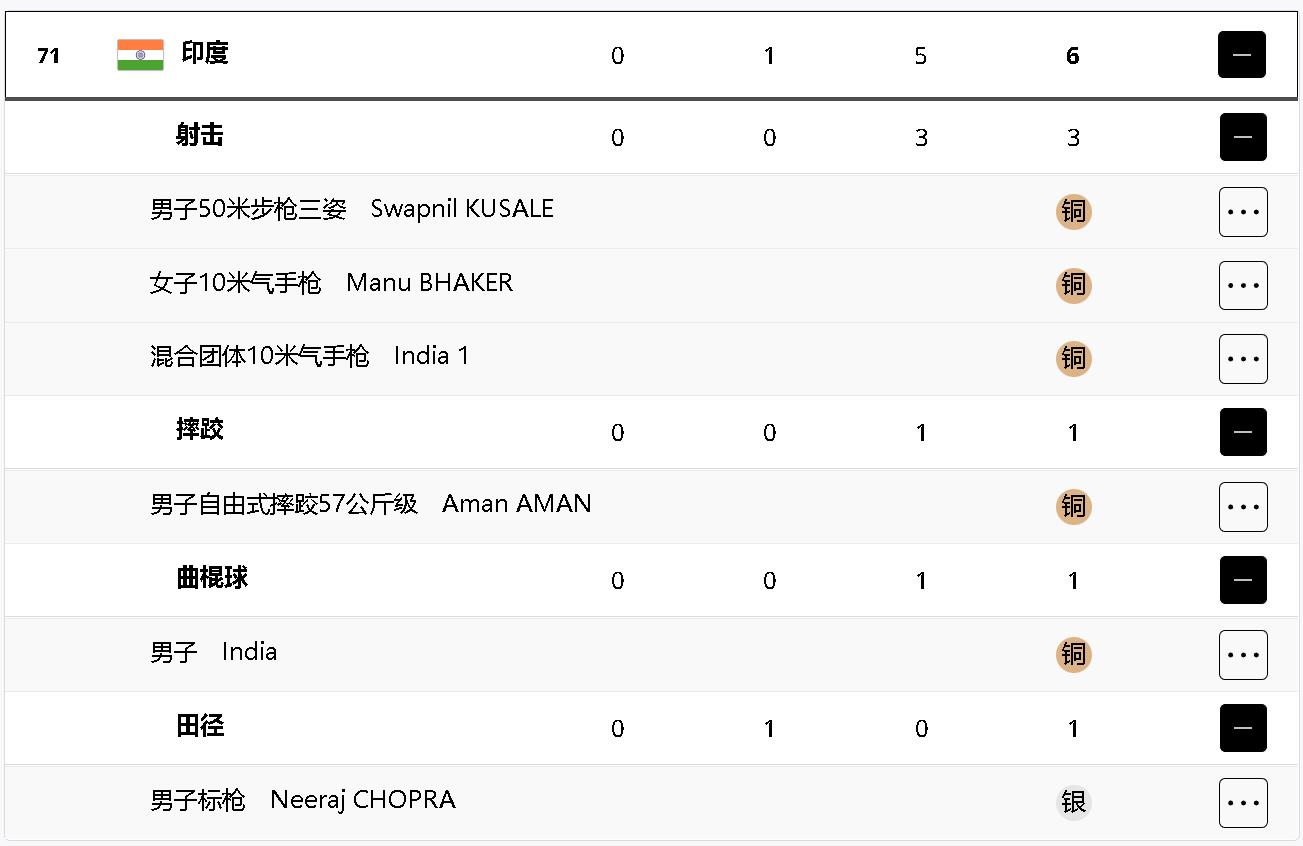The height and width of the screenshot is (846, 1303).
Task: Click Neeraj CHOPRA's silver medal badge
Action: click(1073, 802)
